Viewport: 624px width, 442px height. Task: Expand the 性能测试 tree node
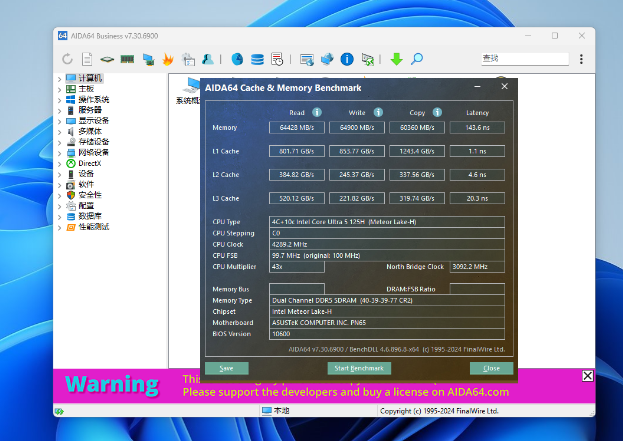coord(59,228)
